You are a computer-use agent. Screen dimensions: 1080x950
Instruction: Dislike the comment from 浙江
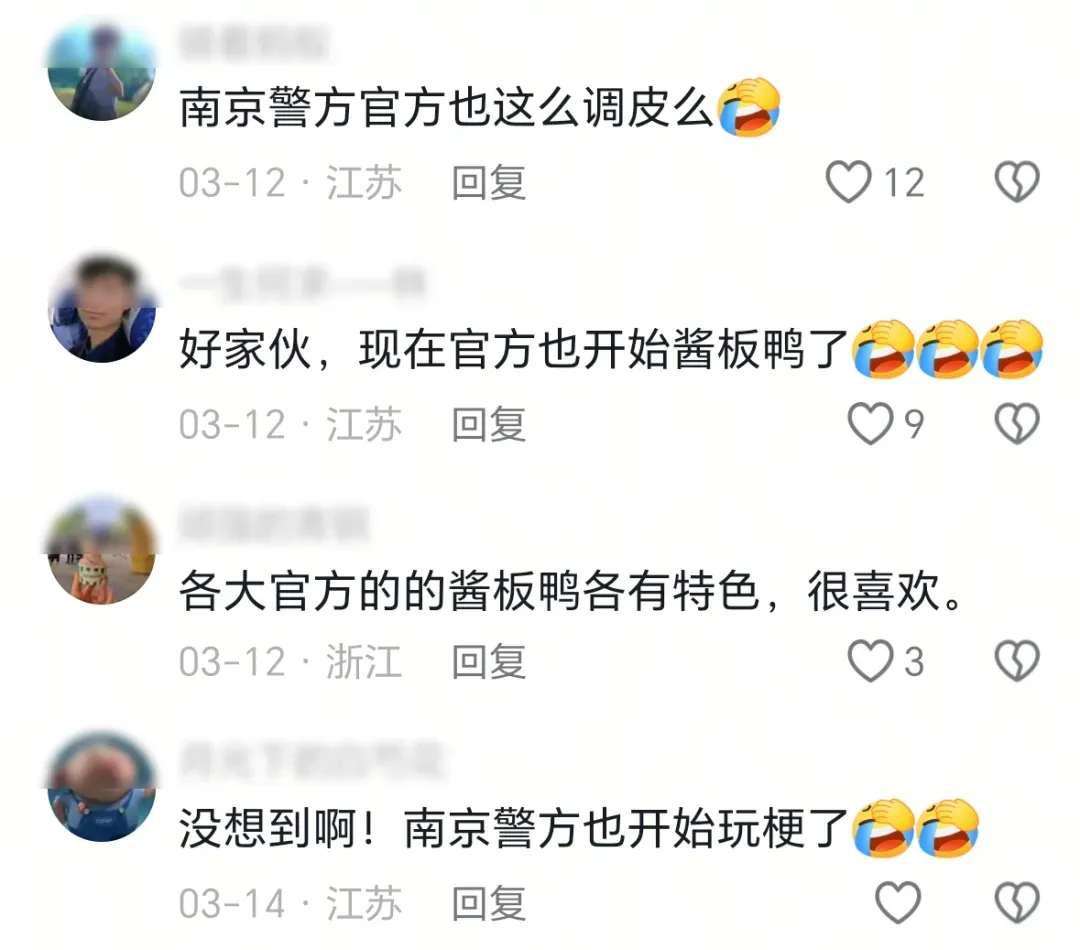coord(1017,661)
